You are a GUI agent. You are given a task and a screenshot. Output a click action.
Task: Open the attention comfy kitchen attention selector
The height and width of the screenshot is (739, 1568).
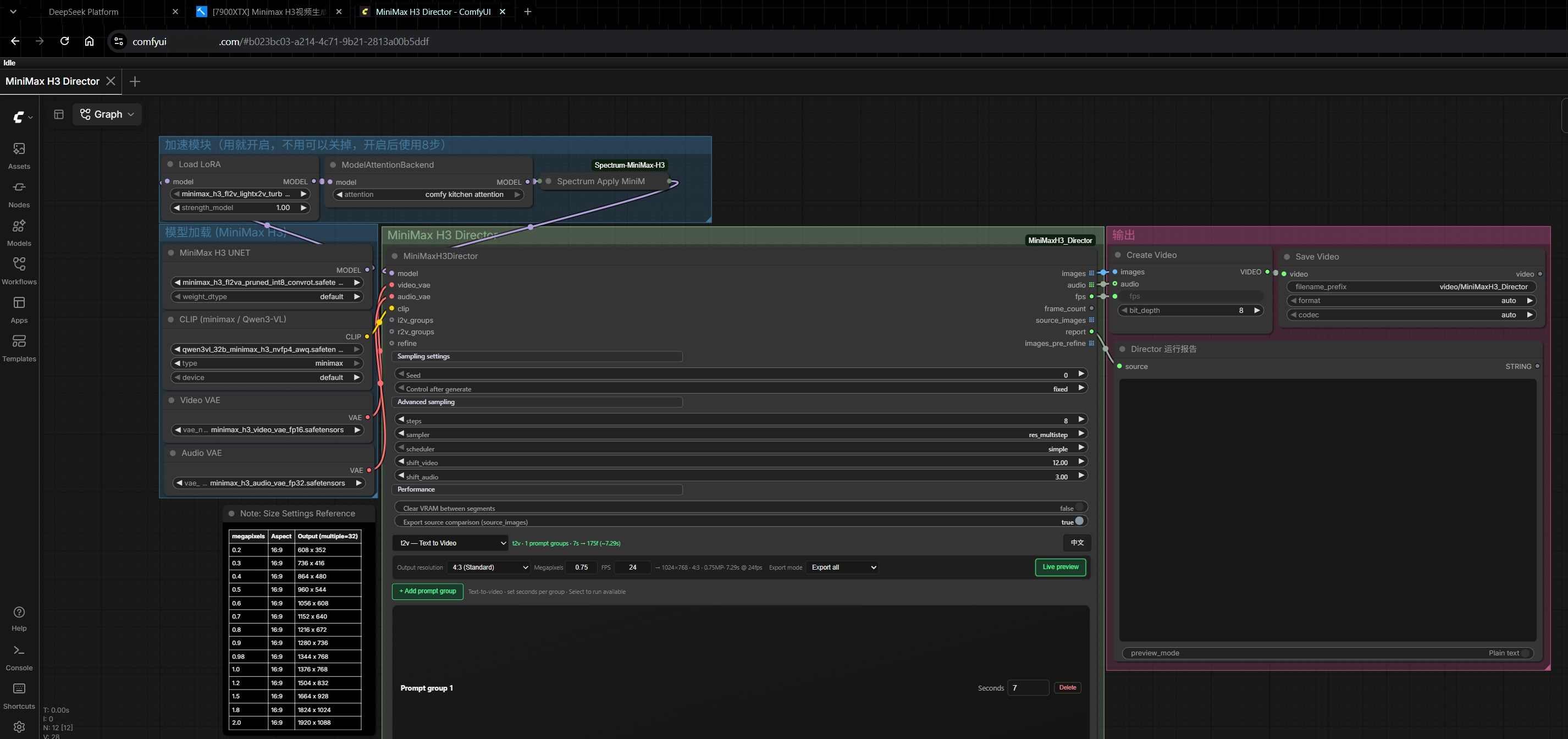pyautogui.click(x=428, y=195)
